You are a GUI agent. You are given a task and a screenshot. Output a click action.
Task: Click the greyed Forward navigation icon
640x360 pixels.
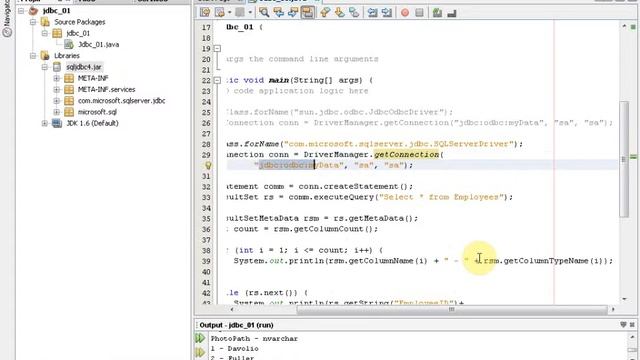coord(240,13)
